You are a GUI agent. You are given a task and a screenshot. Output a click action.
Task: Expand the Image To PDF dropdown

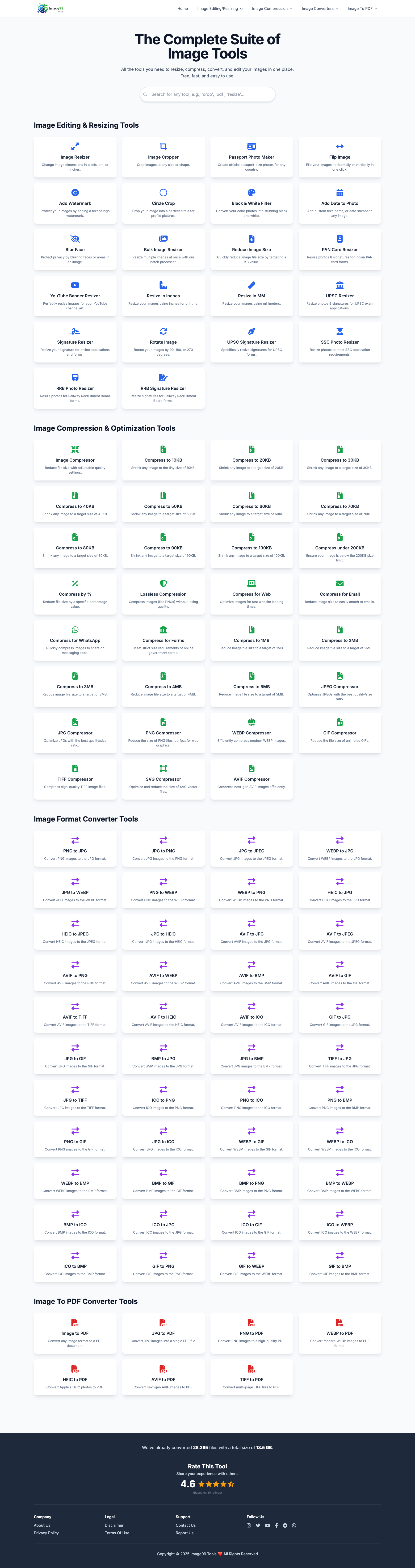(x=362, y=8)
